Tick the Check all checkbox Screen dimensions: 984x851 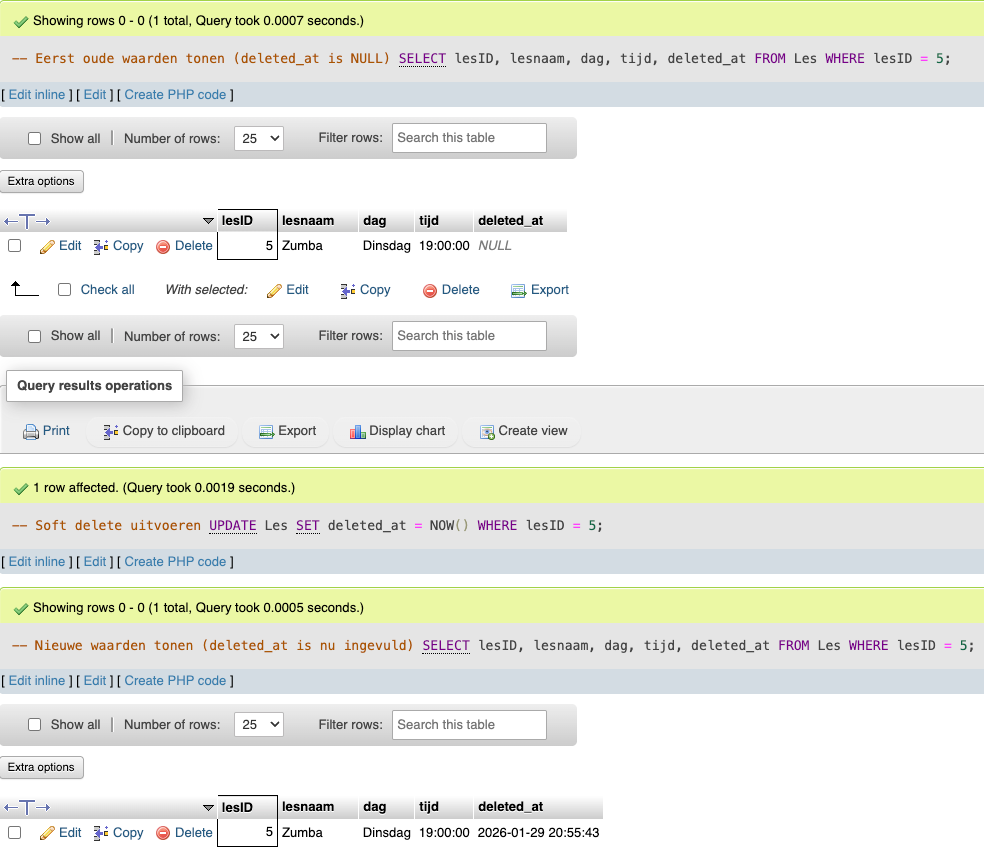tap(65, 290)
